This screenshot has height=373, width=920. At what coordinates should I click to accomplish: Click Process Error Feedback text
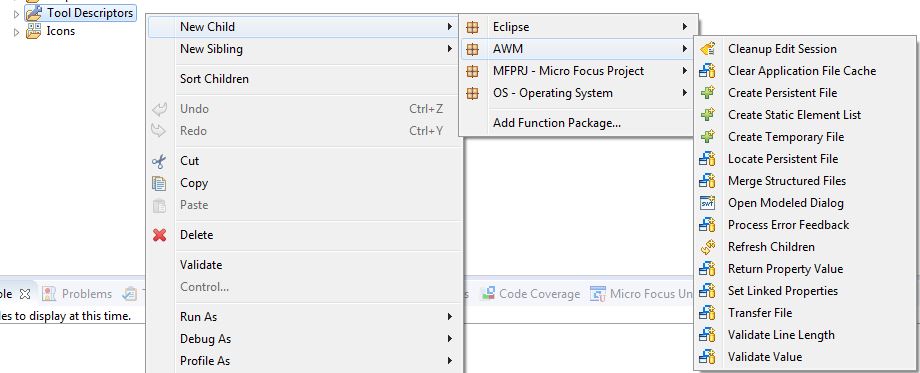point(788,225)
